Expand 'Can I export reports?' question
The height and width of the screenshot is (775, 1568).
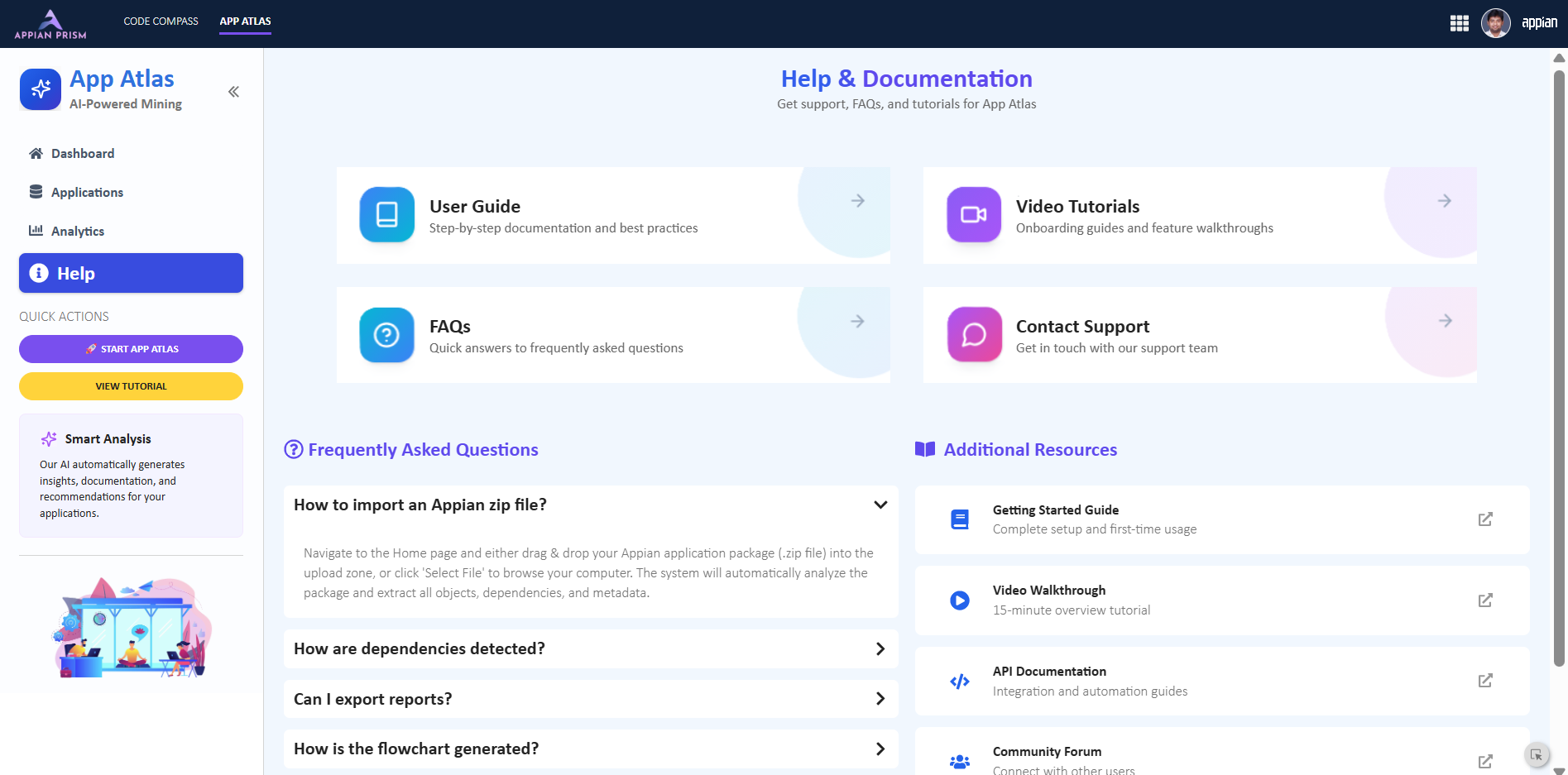pos(880,699)
